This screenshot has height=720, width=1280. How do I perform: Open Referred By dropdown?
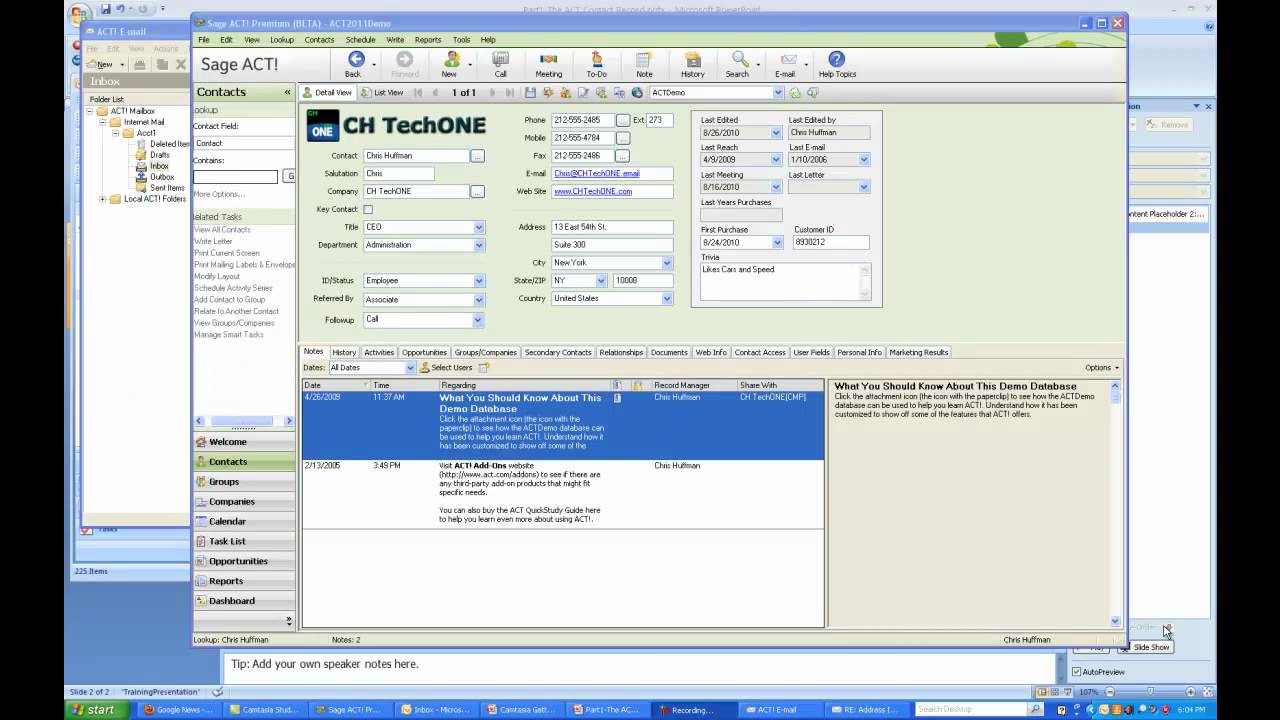pos(478,299)
